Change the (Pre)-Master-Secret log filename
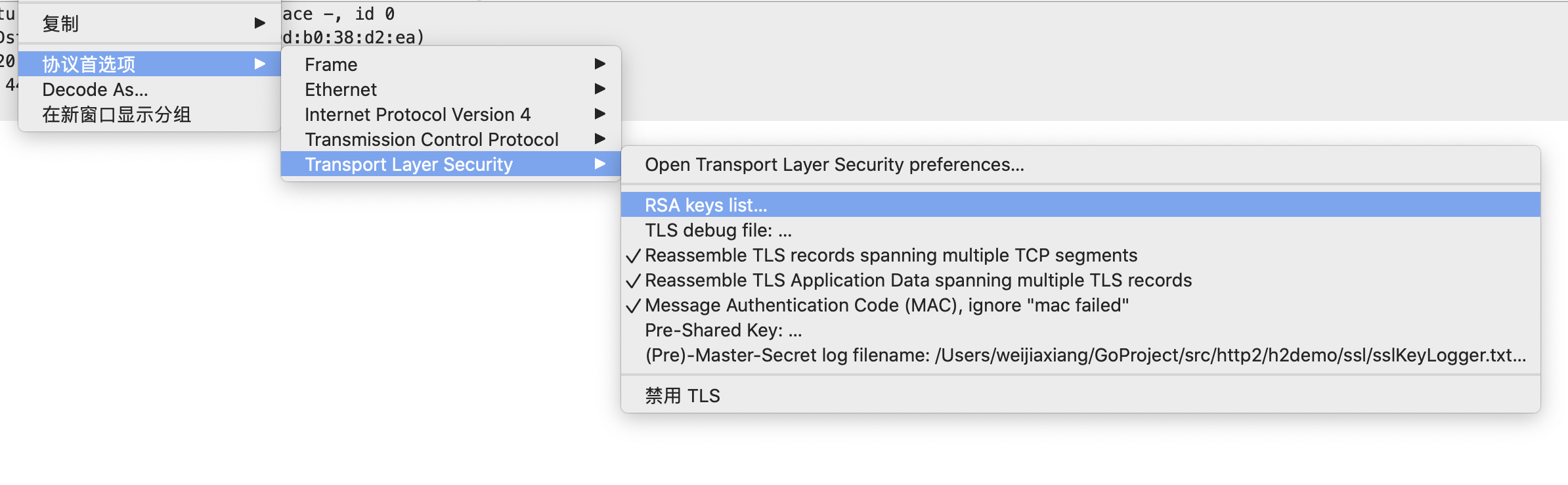Image resolution: width=1568 pixels, height=485 pixels. pos(1085,355)
